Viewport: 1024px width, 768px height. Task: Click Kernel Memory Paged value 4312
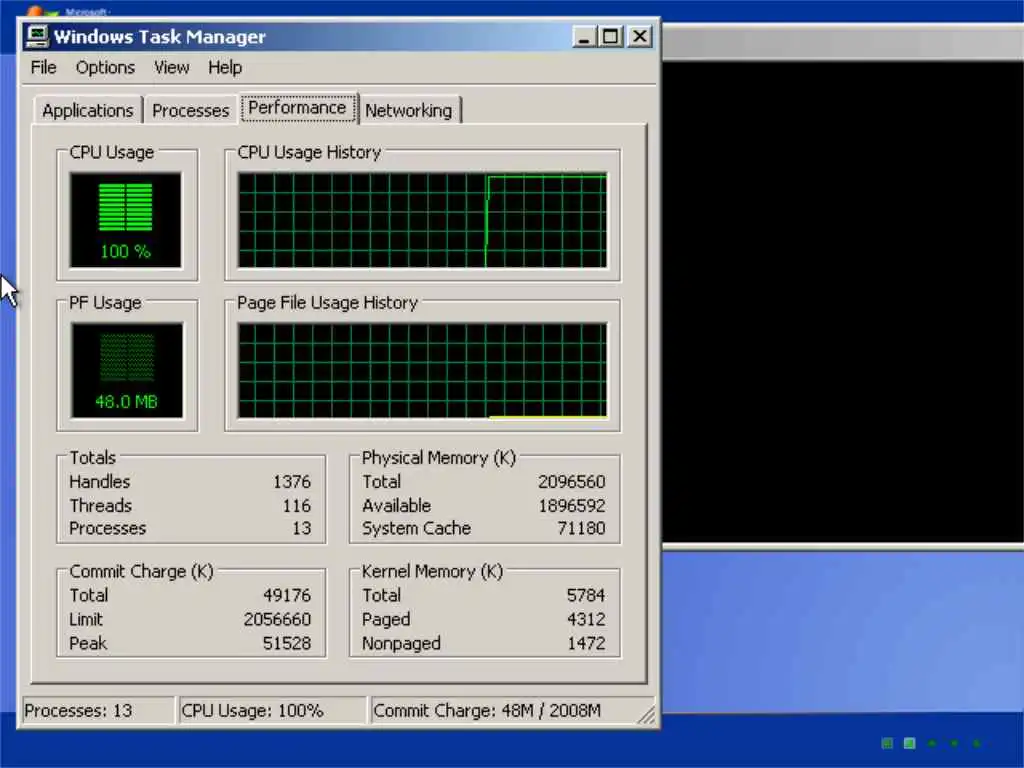tap(586, 619)
